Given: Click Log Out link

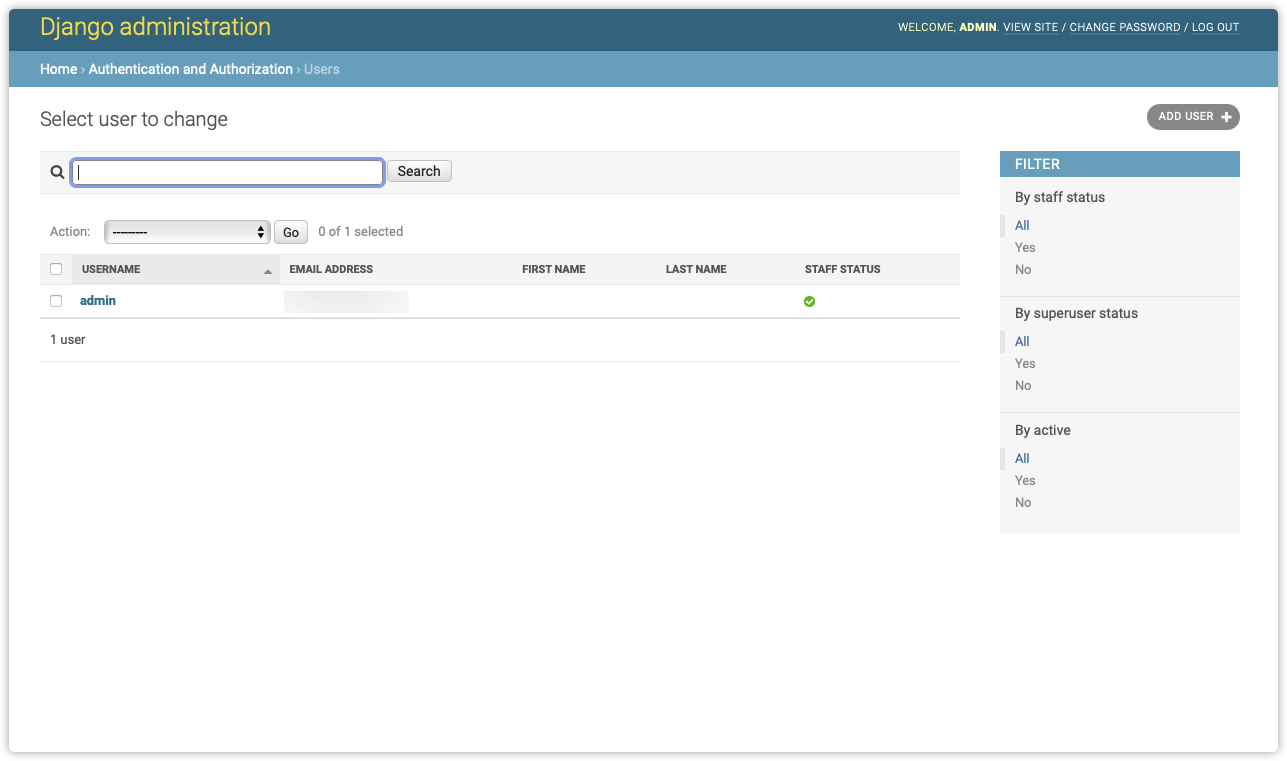Looking at the screenshot, I should [1215, 27].
